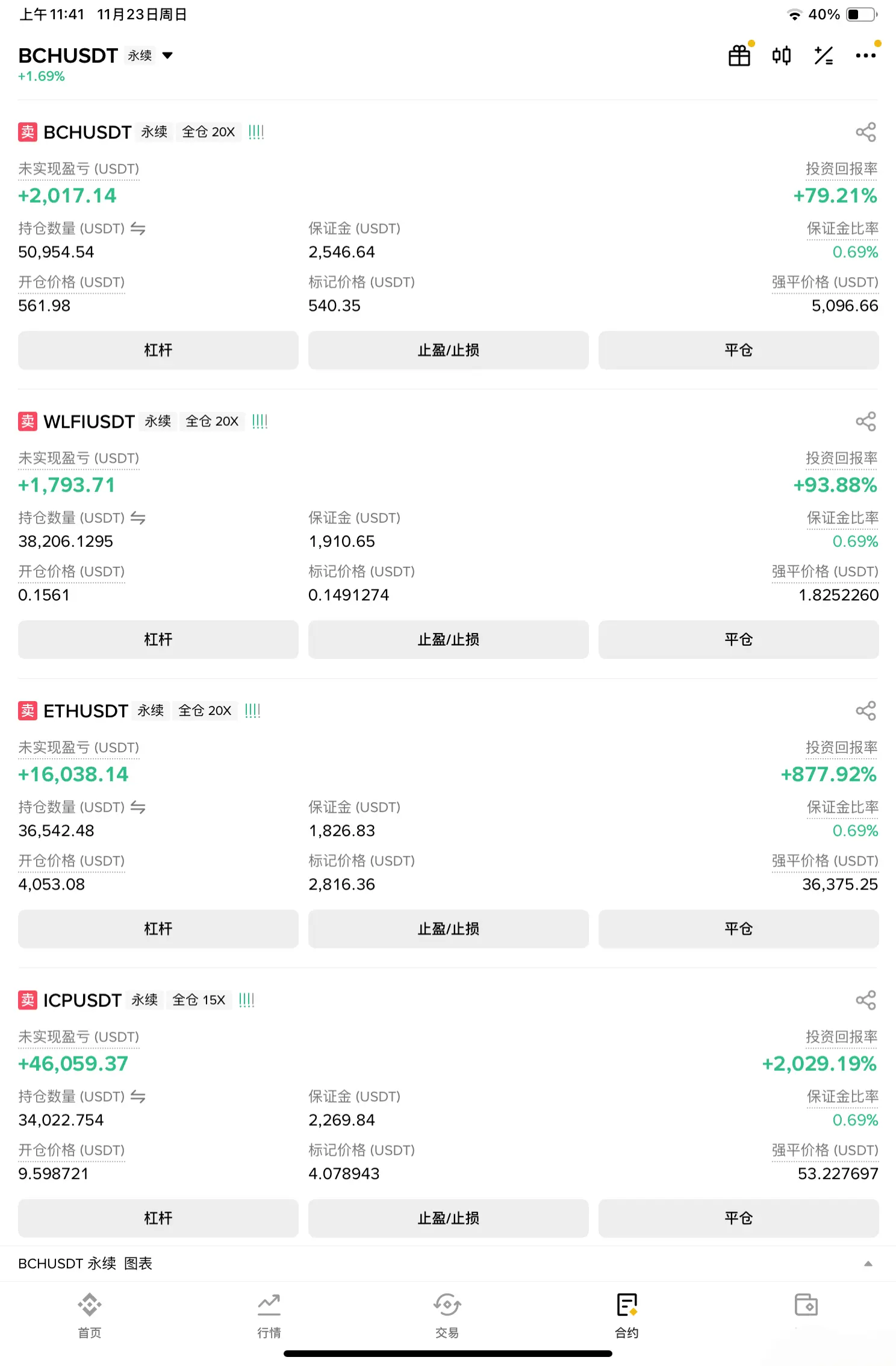
Task: Toggle BCHUSDT position size unit swap arrows
Action: (x=138, y=228)
